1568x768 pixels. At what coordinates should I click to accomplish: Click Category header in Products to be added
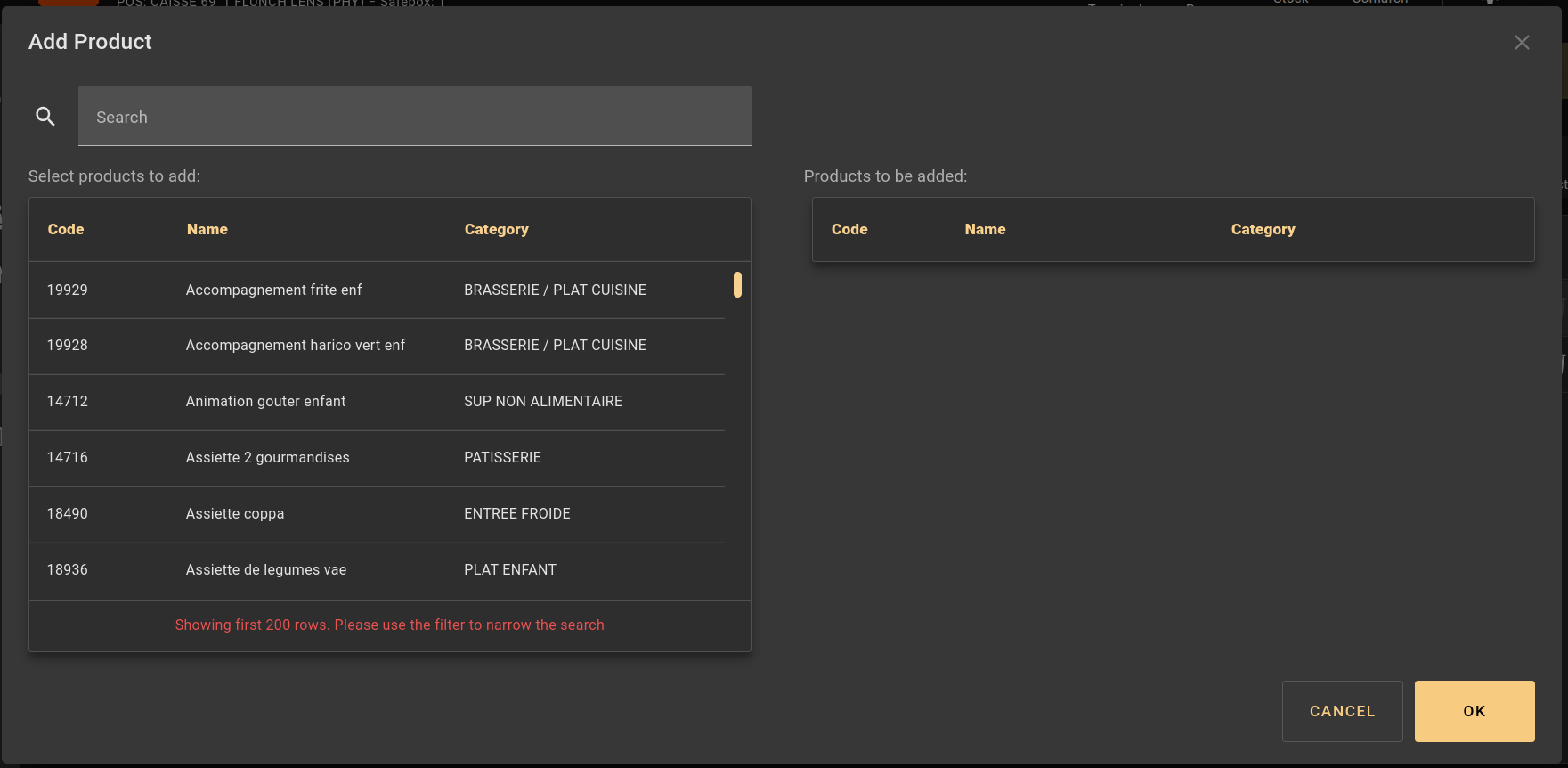pyautogui.click(x=1263, y=230)
